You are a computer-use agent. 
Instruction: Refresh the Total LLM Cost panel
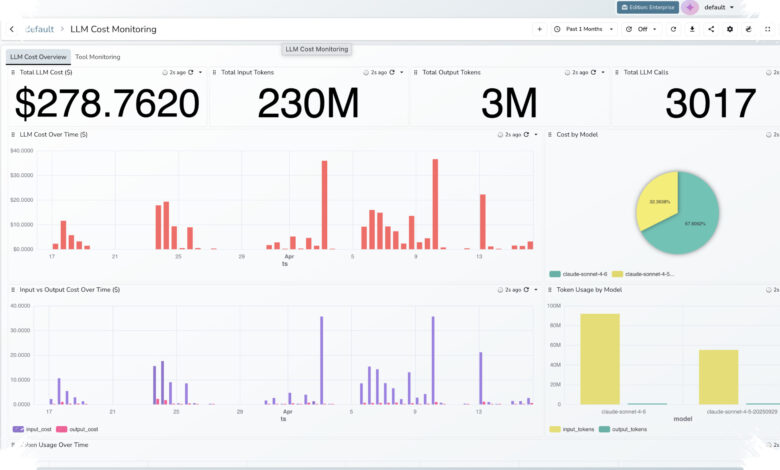pos(191,73)
